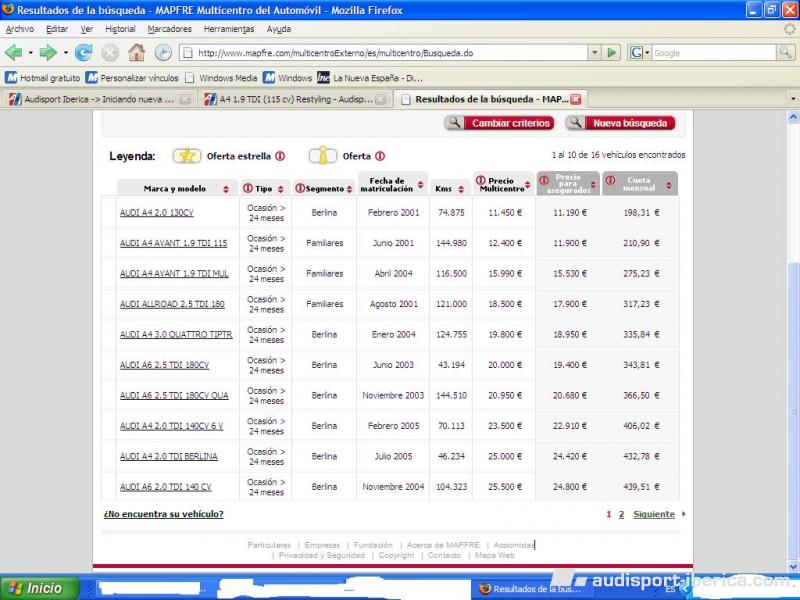Image resolution: width=800 pixels, height=600 pixels.
Task: Click info icon in Segmento column header
Action: pos(300,188)
